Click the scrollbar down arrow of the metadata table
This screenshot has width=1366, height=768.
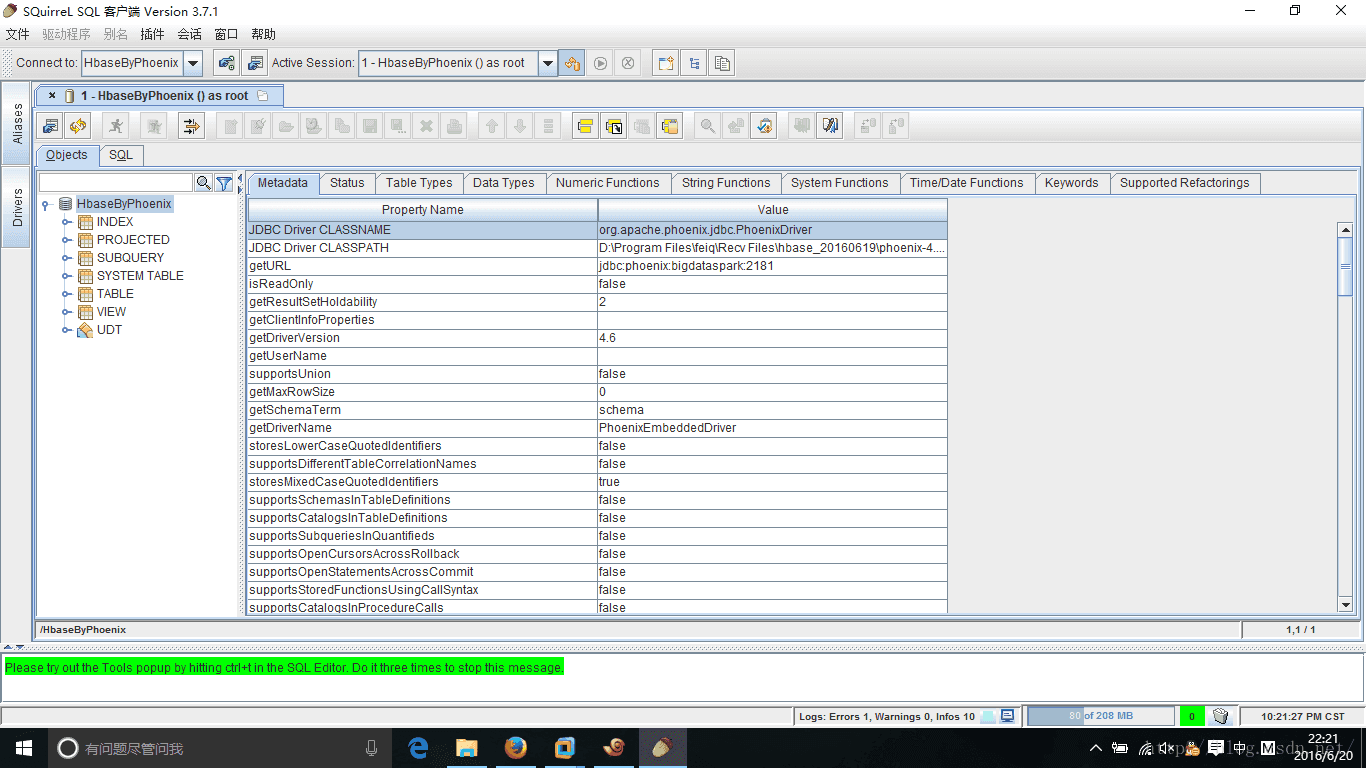pyautogui.click(x=1345, y=604)
